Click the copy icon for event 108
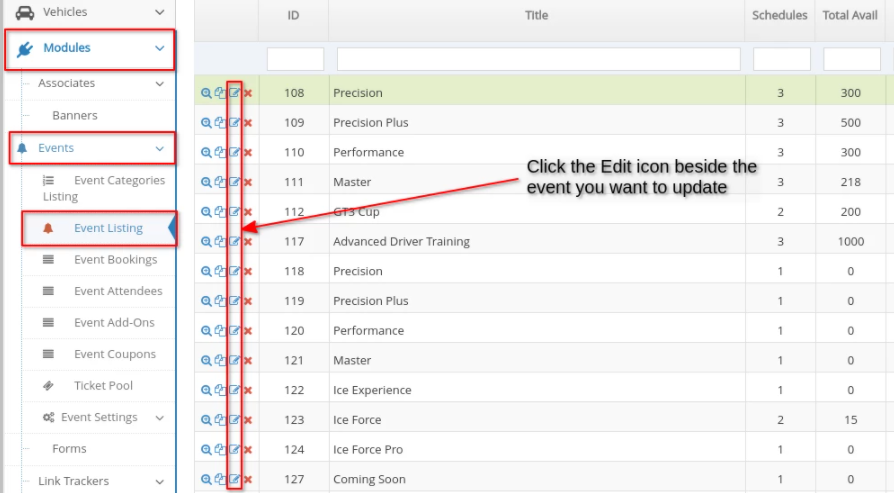 pos(220,93)
